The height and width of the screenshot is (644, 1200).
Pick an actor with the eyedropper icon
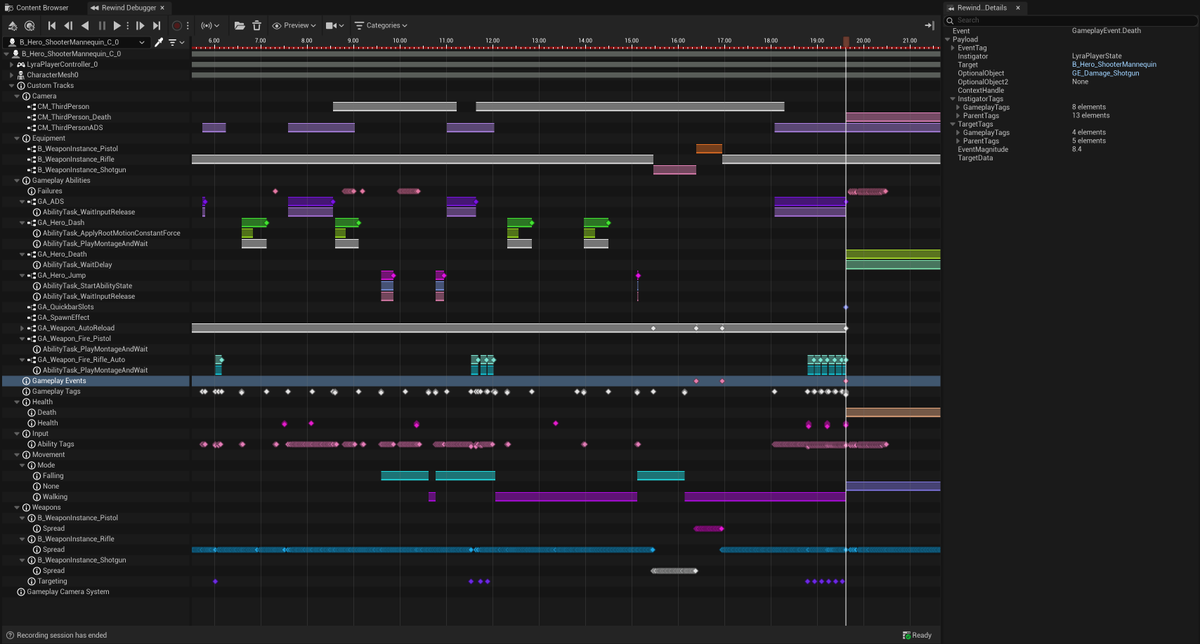click(x=158, y=42)
